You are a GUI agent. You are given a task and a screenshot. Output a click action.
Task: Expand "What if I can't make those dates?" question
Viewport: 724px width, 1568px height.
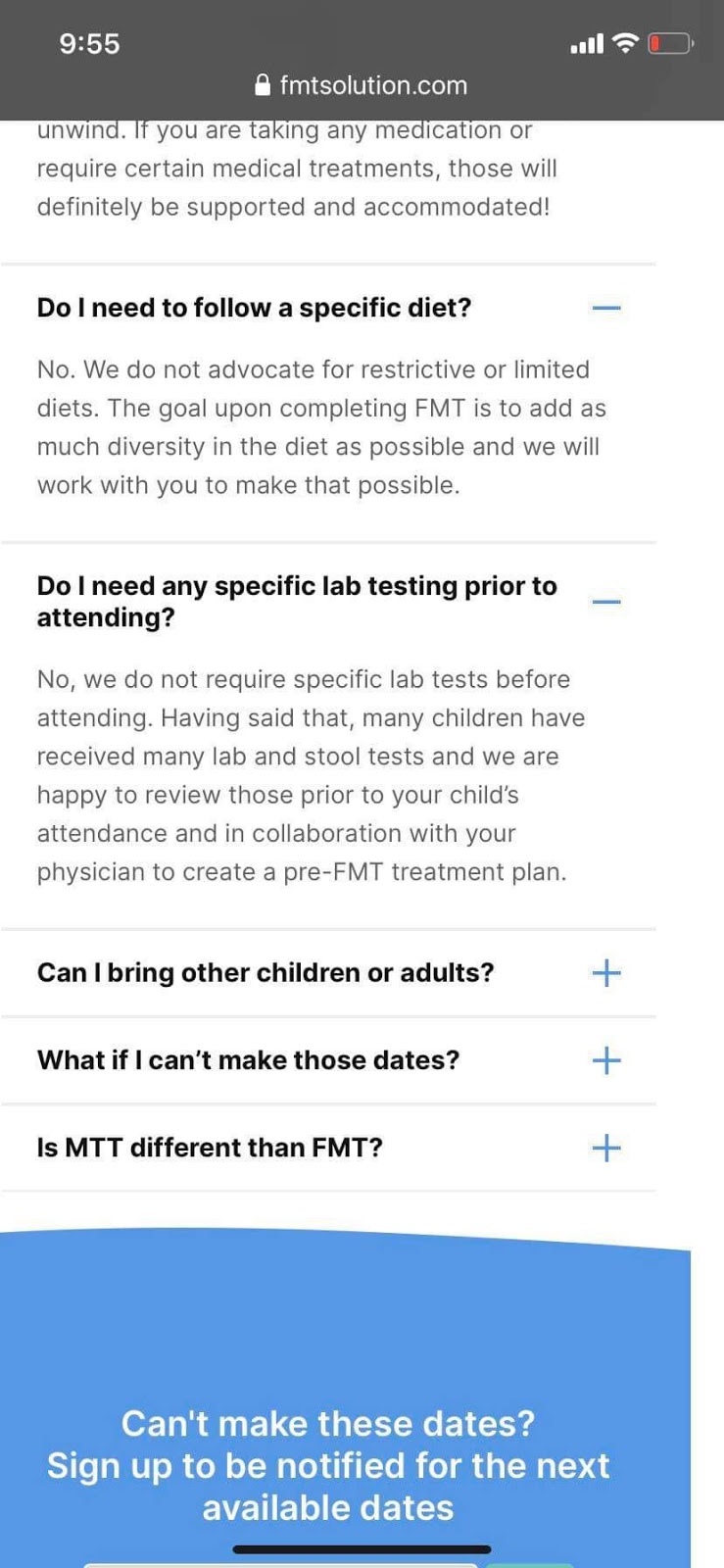pos(248,1060)
